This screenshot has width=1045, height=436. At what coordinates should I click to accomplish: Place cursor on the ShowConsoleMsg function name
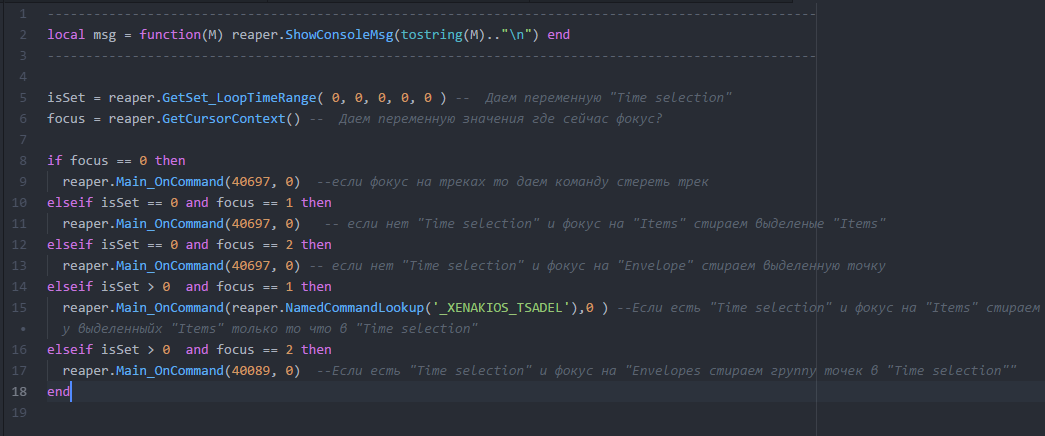pos(326,34)
